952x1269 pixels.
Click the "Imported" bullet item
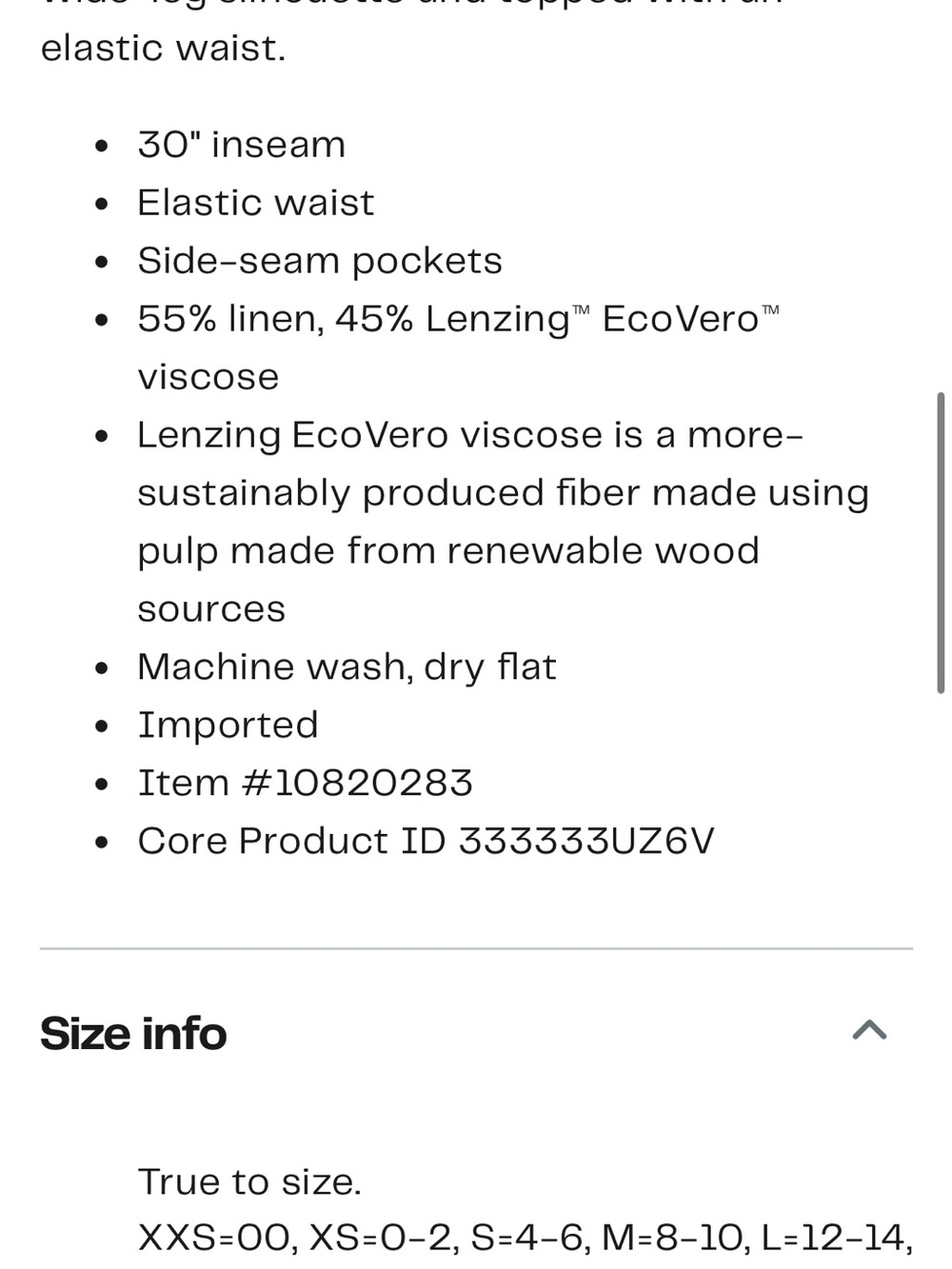point(228,726)
